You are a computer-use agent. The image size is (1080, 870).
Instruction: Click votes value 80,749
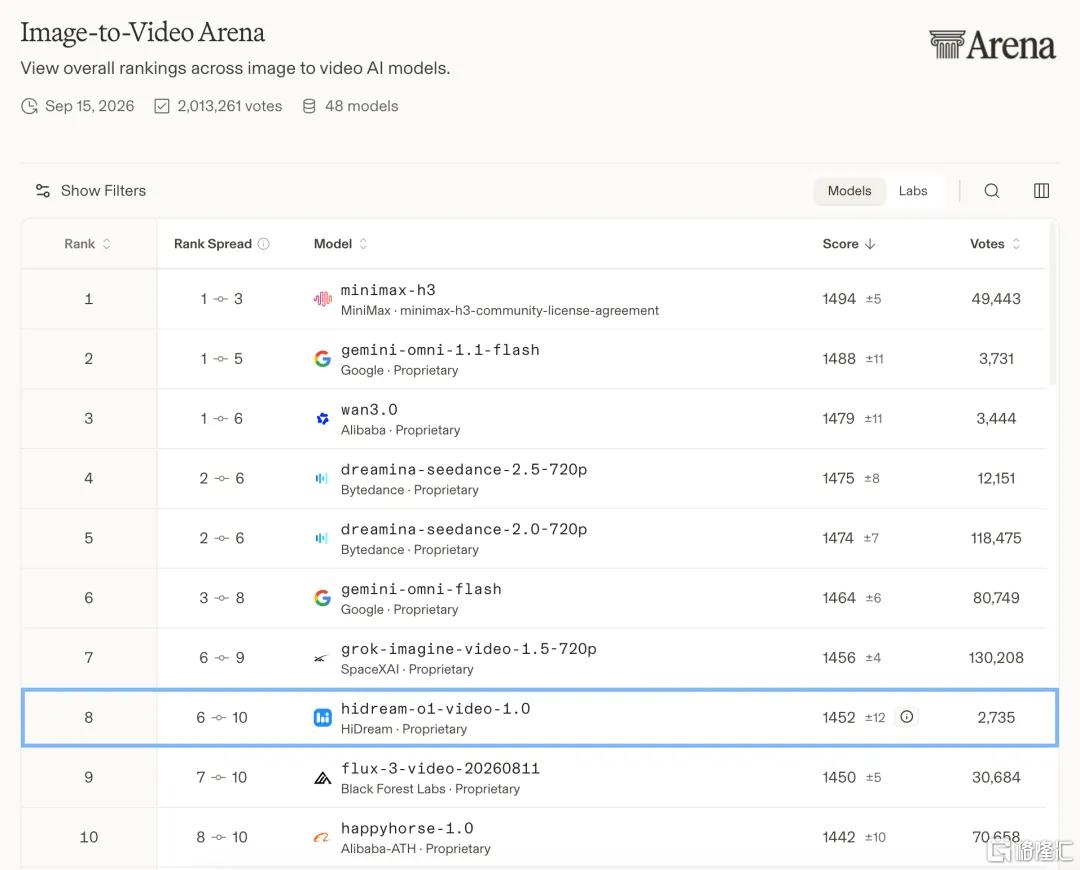(996, 598)
